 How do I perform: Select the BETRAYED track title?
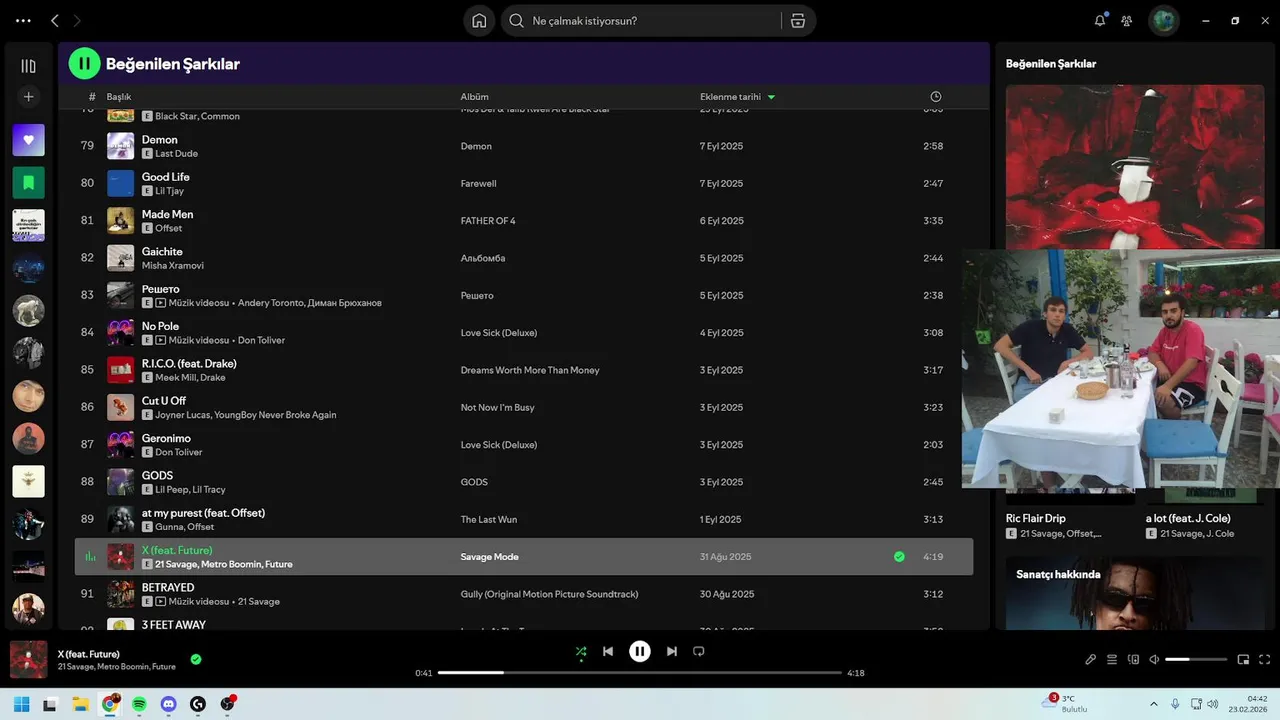tap(168, 588)
